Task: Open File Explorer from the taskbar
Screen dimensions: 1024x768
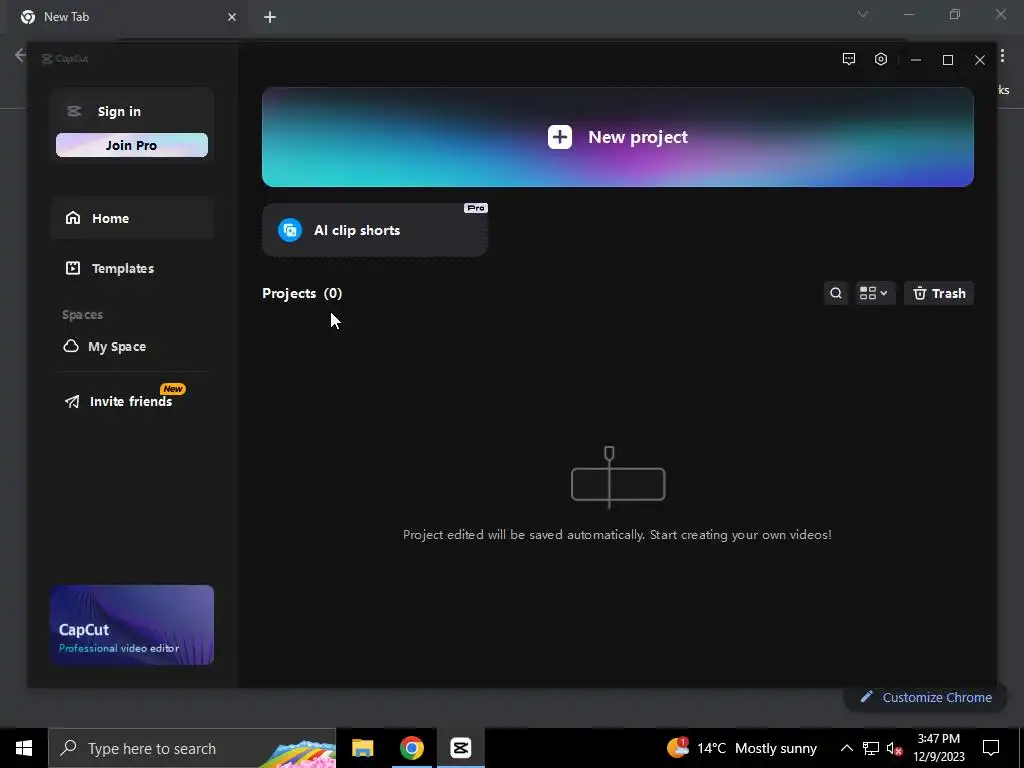Action: [362, 748]
